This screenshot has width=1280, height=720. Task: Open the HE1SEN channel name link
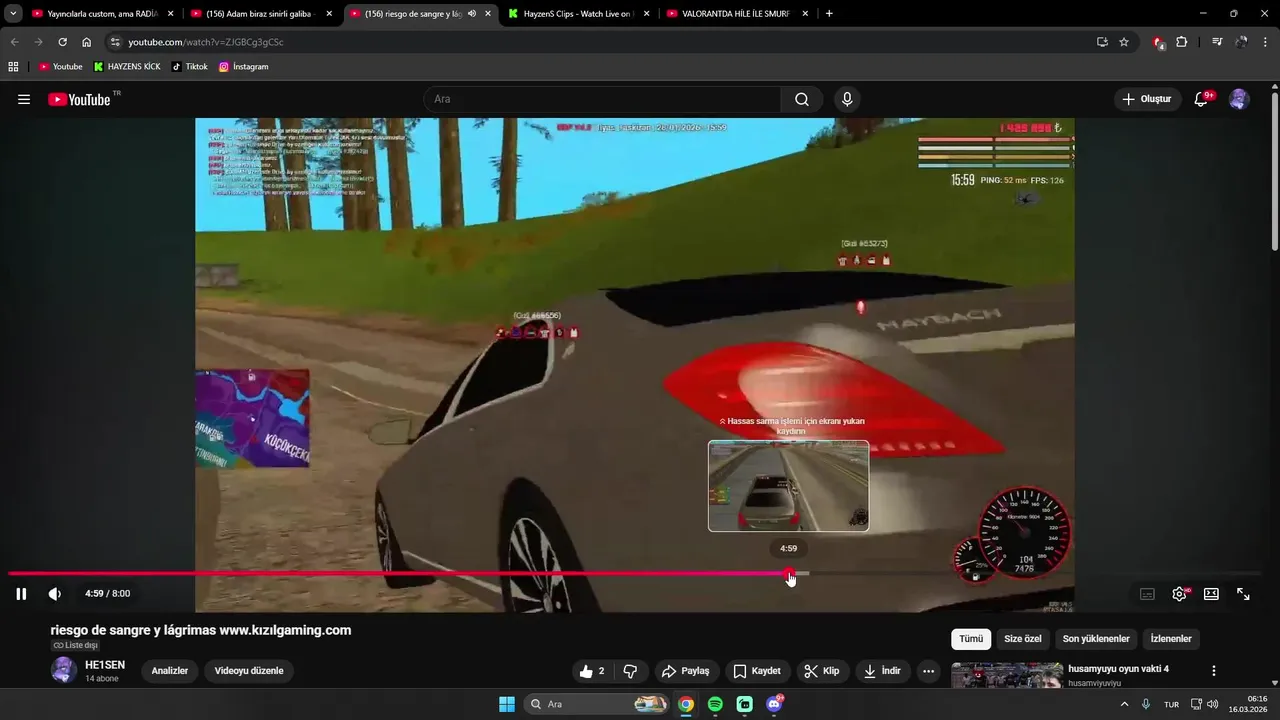coord(105,665)
